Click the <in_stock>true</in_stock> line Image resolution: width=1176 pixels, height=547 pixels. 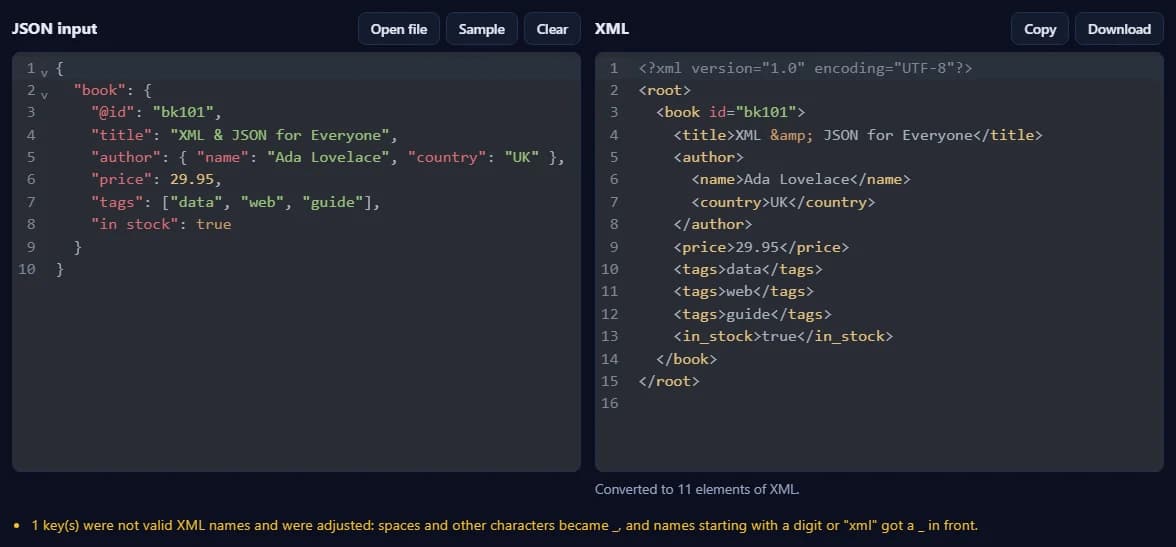783,336
